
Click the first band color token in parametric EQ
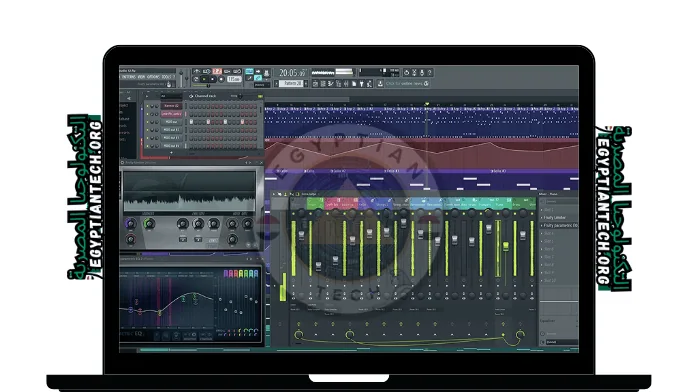(x=226, y=274)
